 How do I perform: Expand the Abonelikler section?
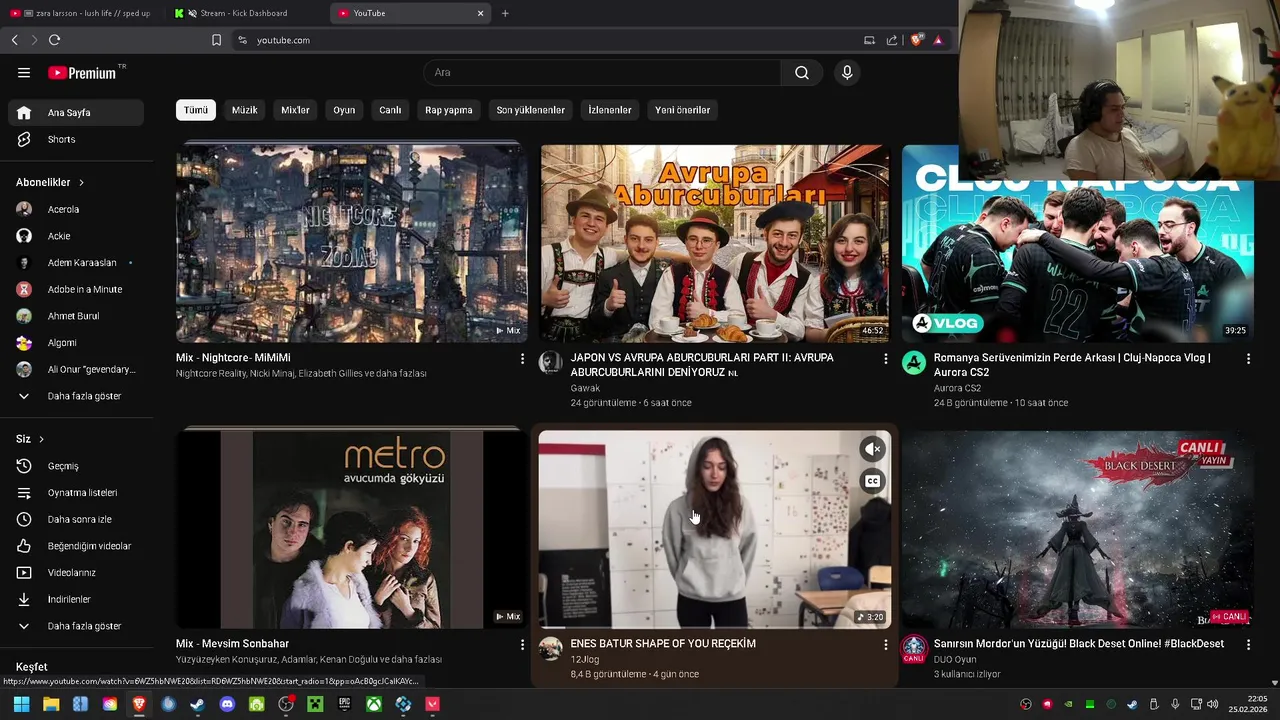50,182
